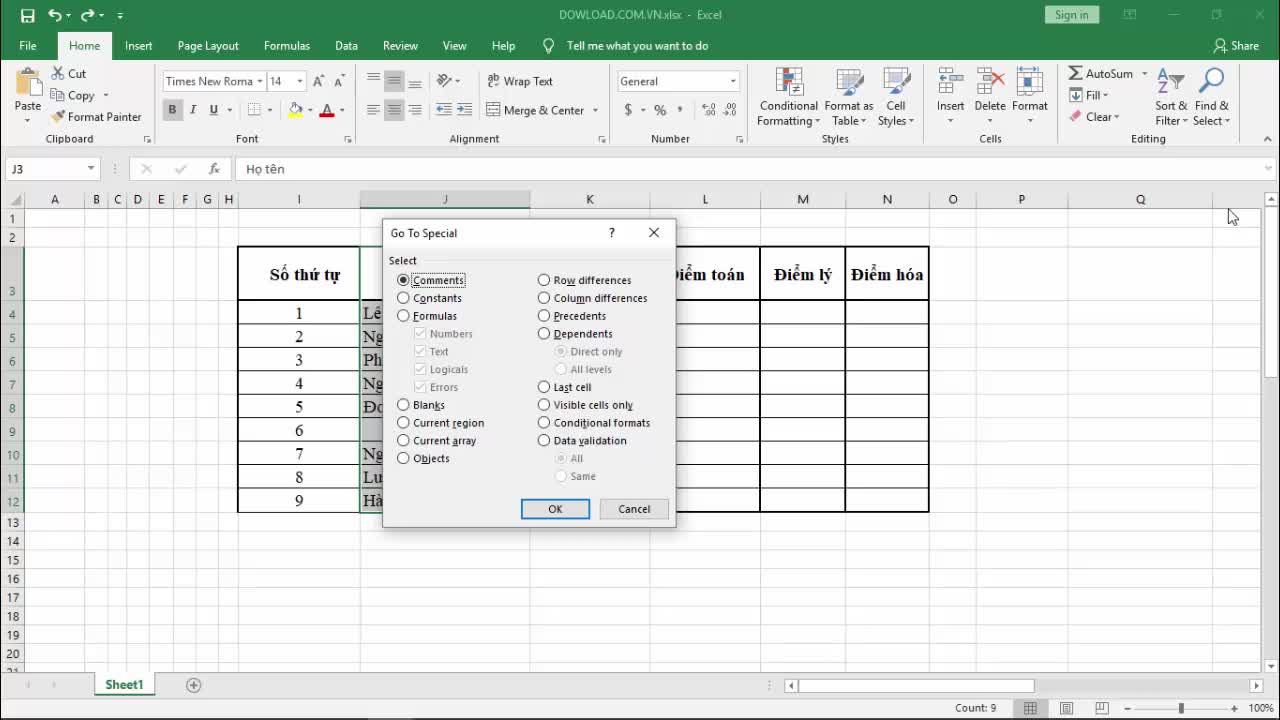1280x720 pixels.
Task: Select the Format Painter brush
Action: coord(58,117)
